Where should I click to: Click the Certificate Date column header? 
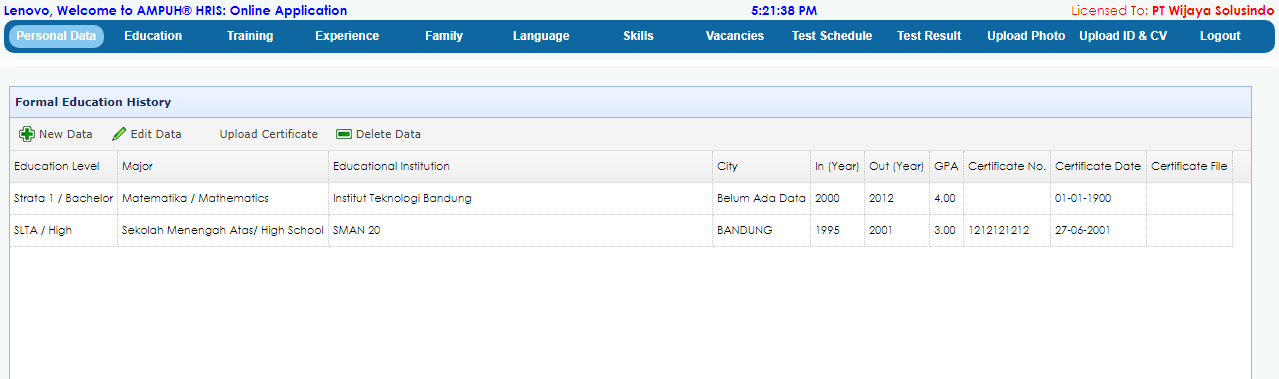pyautogui.click(x=1098, y=166)
